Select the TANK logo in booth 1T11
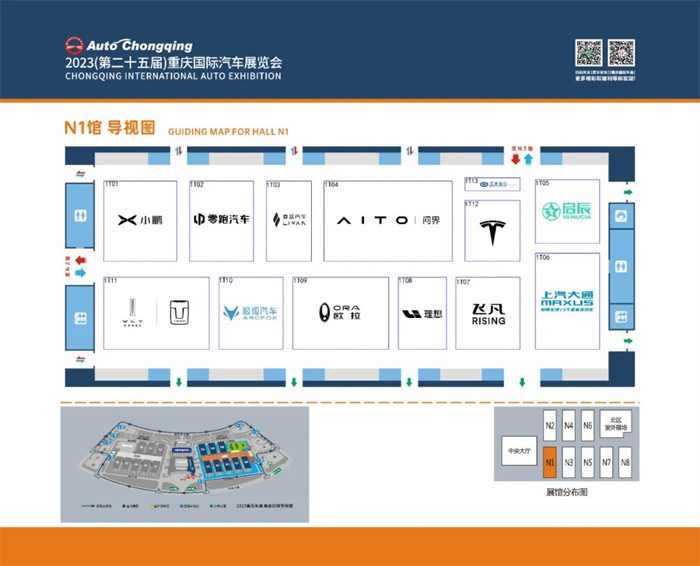700x566 pixels. point(179,312)
